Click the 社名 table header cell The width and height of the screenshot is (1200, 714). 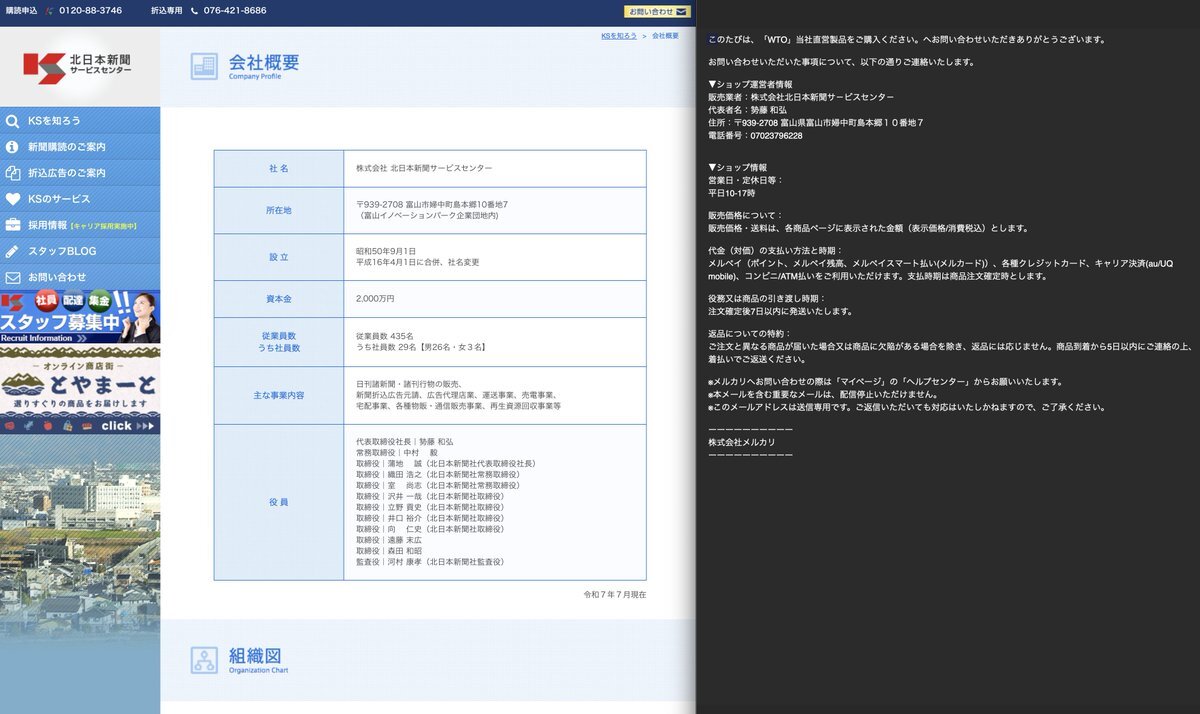pos(279,169)
